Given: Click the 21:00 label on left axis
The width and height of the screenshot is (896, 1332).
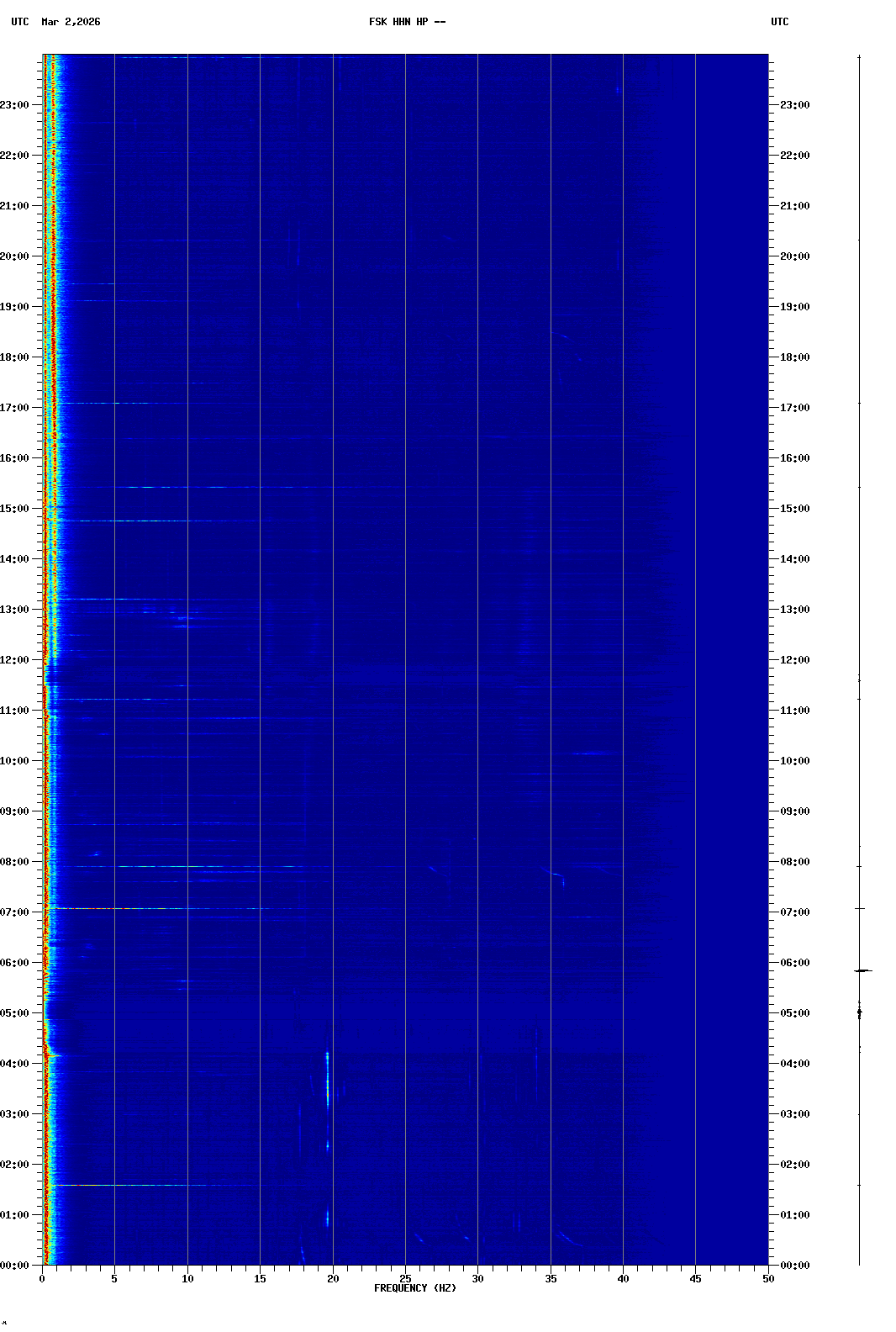Looking at the screenshot, I should 15,206.
